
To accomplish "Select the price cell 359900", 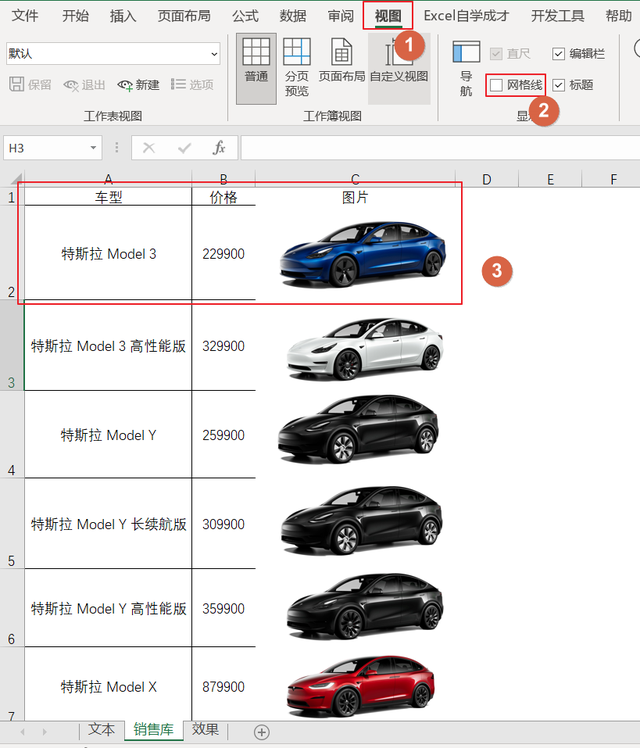I will (223, 608).
